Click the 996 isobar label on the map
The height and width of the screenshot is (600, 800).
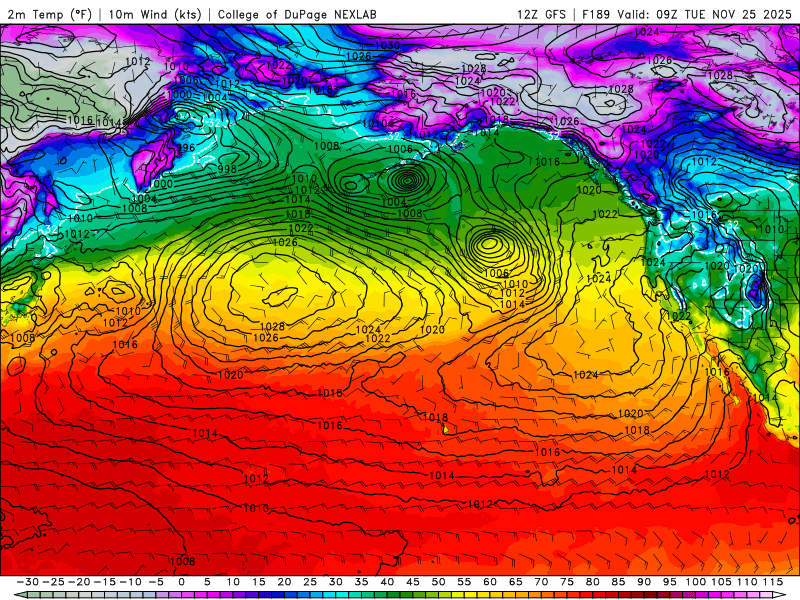186,147
